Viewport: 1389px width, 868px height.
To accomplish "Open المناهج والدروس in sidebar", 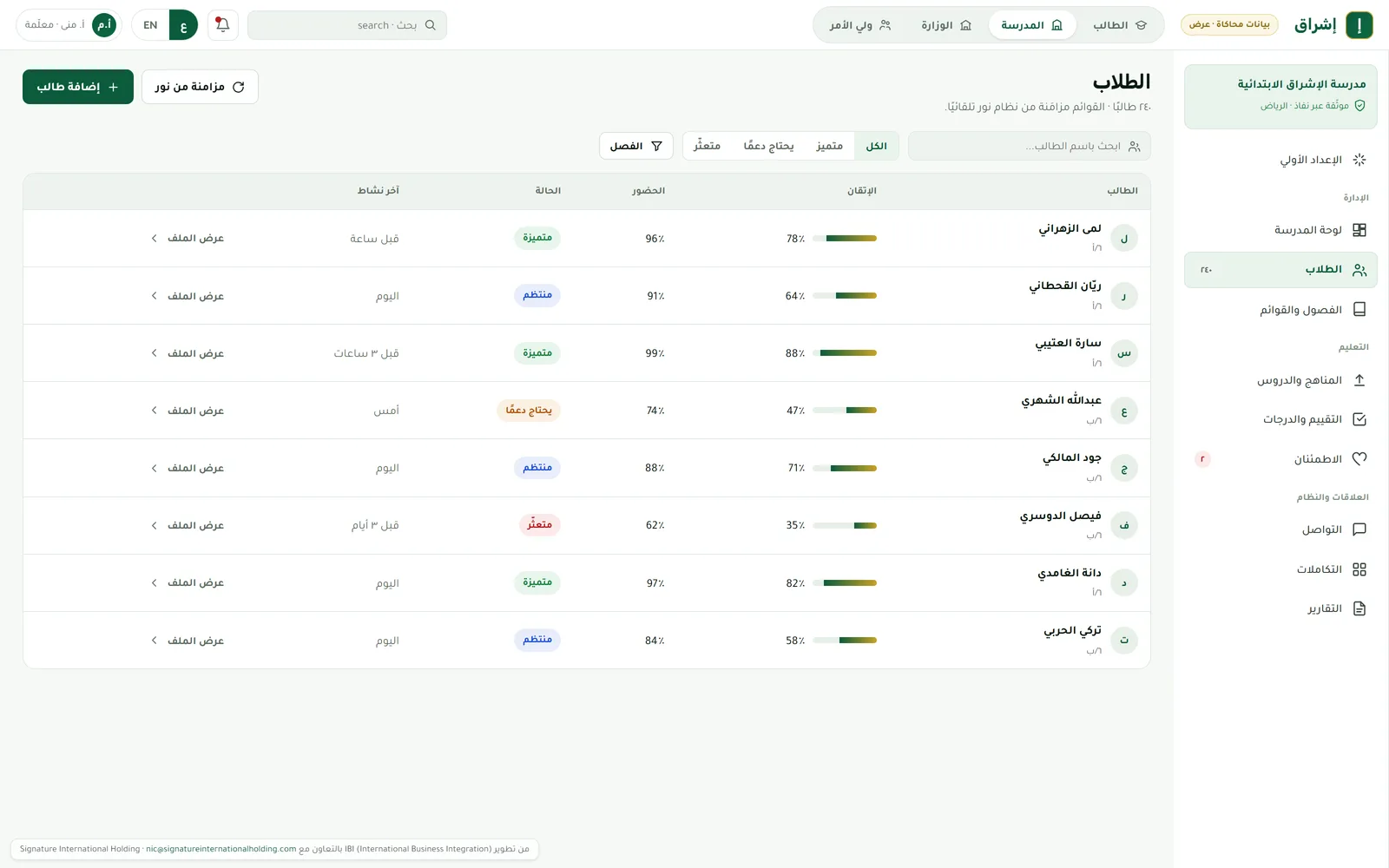I will (1280, 380).
